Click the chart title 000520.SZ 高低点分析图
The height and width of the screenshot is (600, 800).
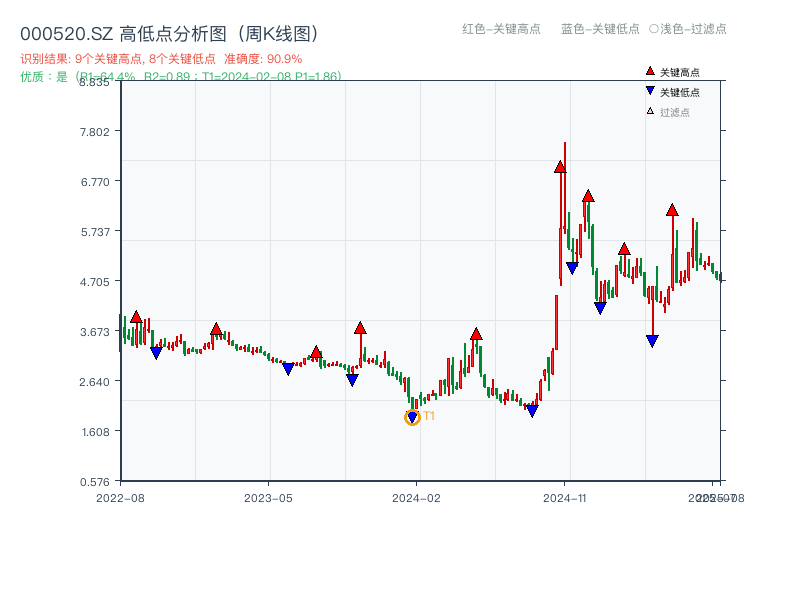pyautogui.click(x=169, y=34)
